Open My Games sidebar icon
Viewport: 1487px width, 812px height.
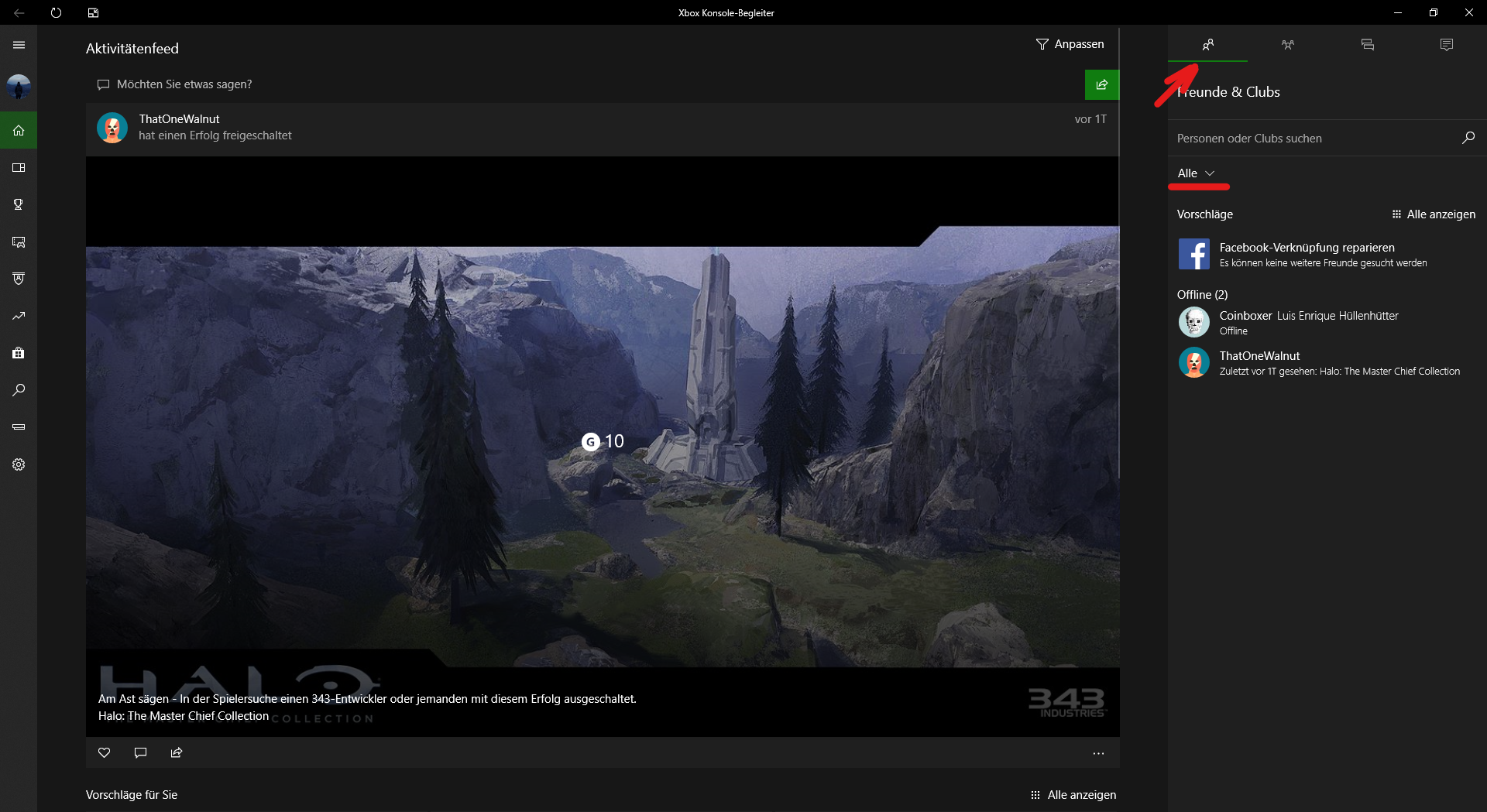point(19,167)
